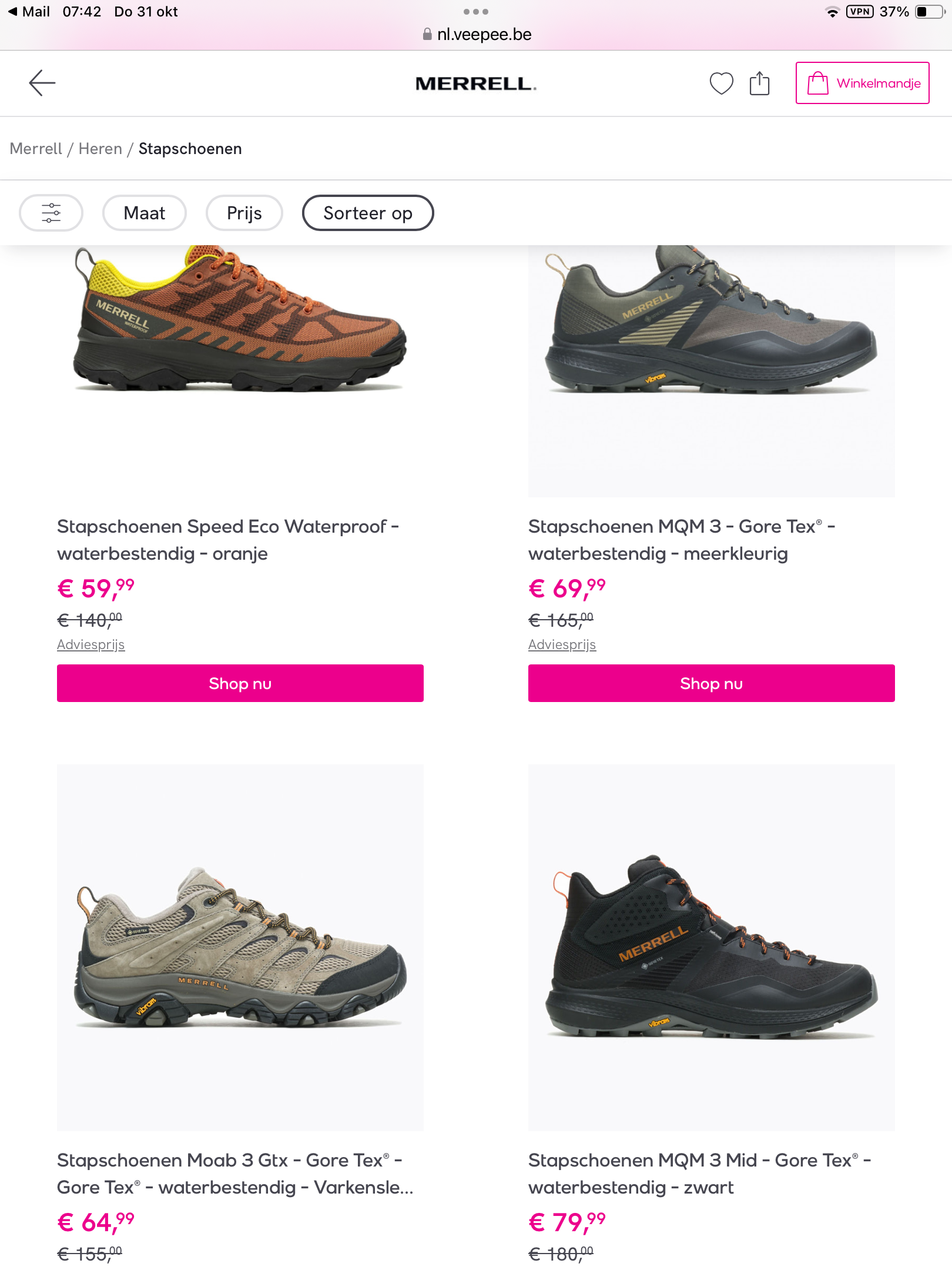The height and width of the screenshot is (1270, 952).
Task: Click the MERRELL logo in the header
Action: 475,83
